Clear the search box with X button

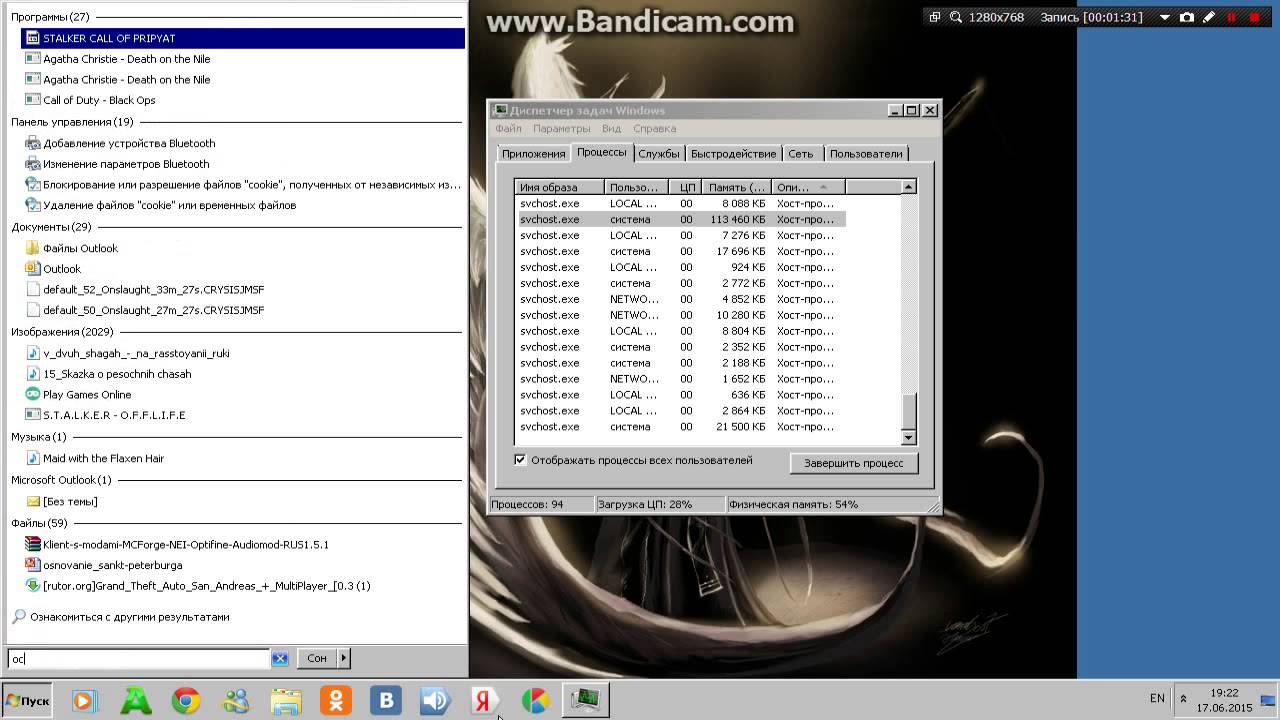[280, 658]
